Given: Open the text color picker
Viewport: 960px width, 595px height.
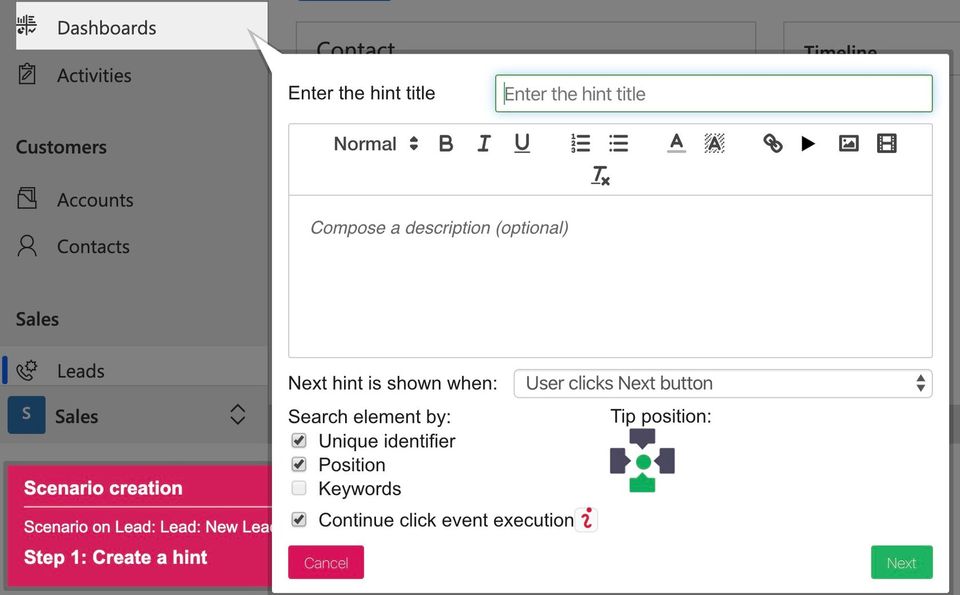Looking at the screenshot, I should pyautogui.click(x=676, y=144).
